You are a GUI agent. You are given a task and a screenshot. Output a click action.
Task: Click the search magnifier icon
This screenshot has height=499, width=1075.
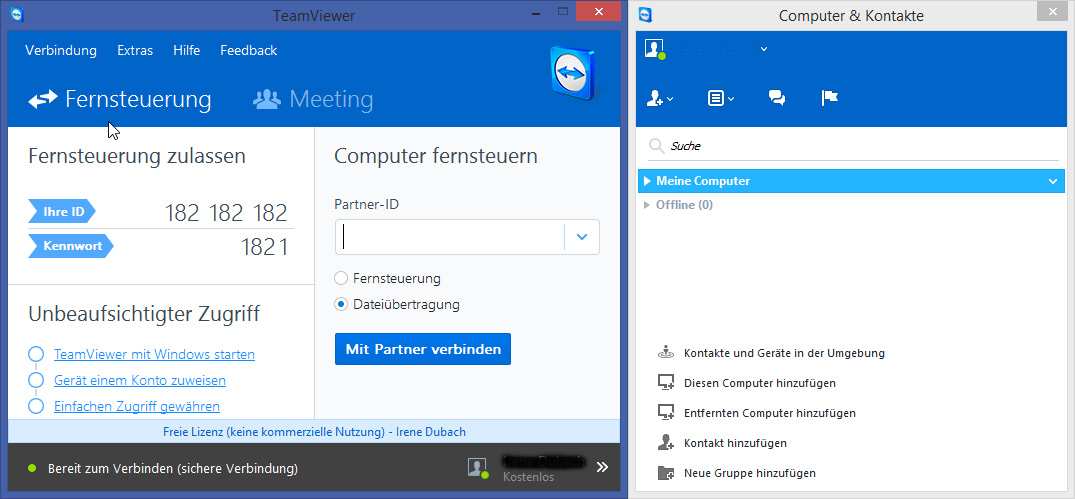tap(657, 146)
